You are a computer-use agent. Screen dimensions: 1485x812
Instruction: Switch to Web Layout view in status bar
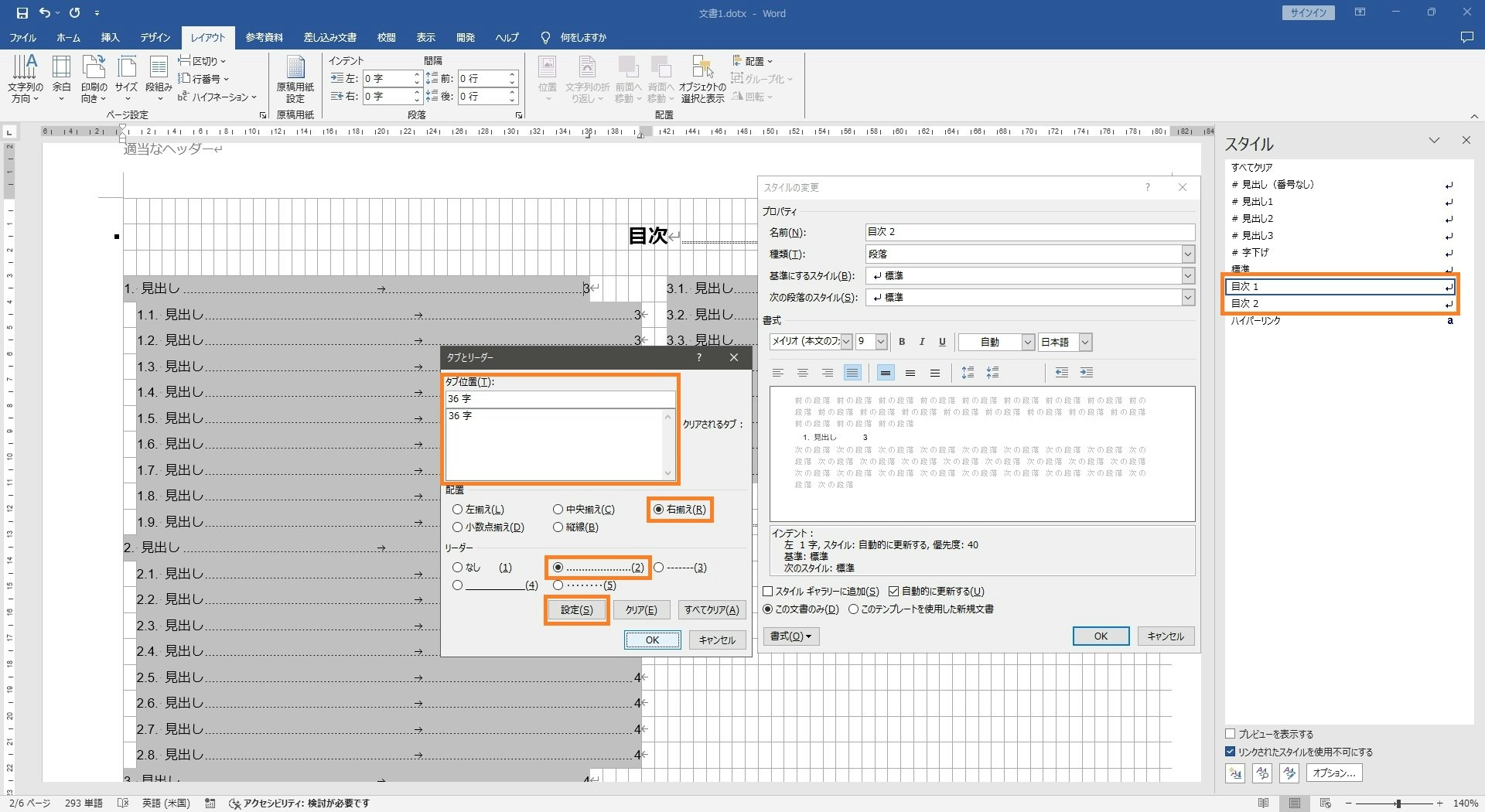(1326, 803)
